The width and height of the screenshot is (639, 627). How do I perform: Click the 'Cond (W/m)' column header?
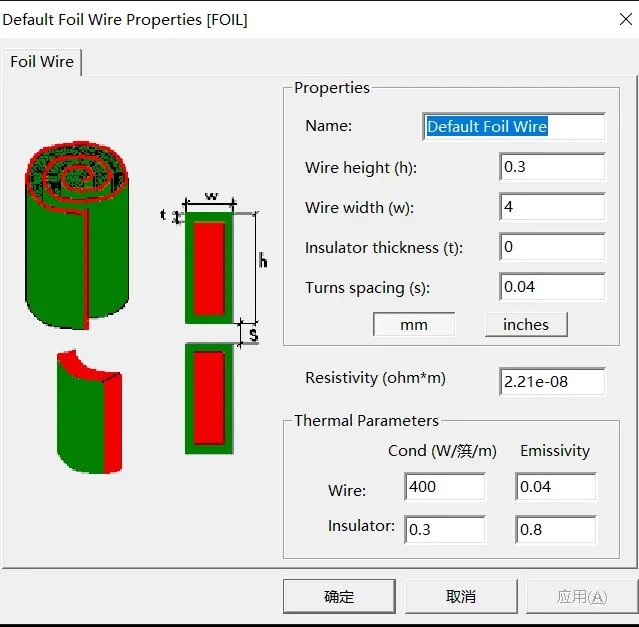pos(442,451)
